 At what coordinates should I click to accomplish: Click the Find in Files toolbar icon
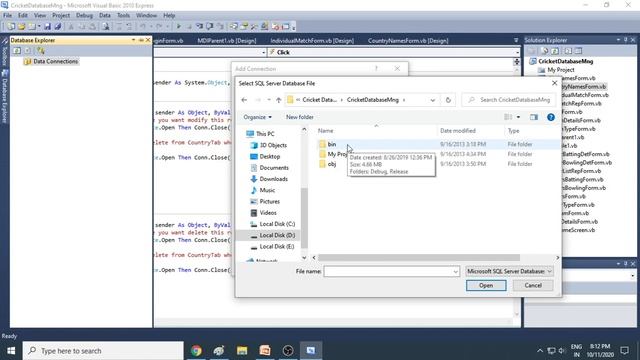pyautogui.click(x=106, y=27)
